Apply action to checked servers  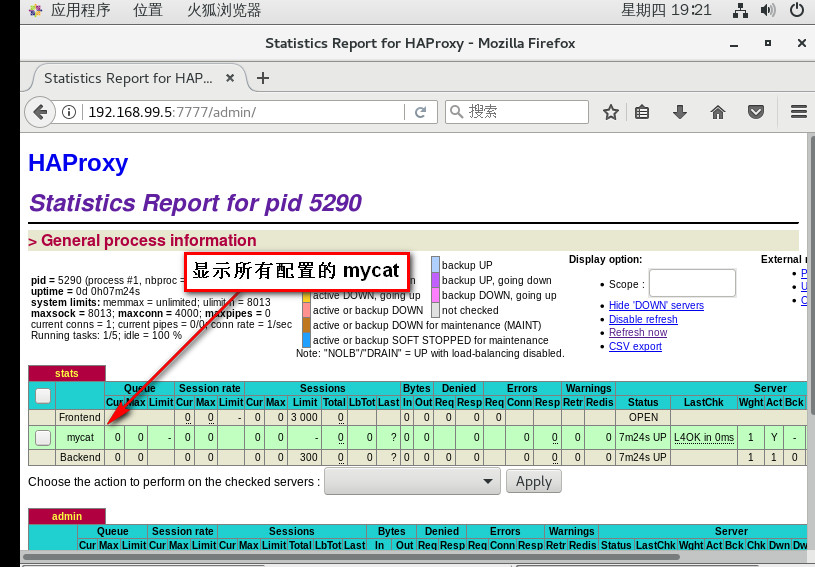tap(534, 481)
